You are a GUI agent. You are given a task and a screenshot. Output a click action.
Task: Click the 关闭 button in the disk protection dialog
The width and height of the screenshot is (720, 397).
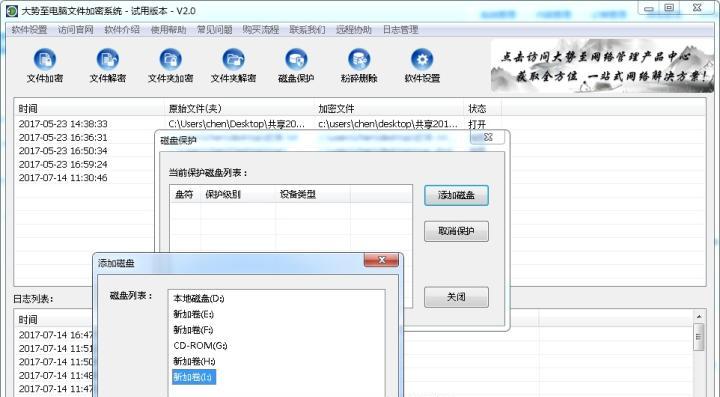point(456,297)
